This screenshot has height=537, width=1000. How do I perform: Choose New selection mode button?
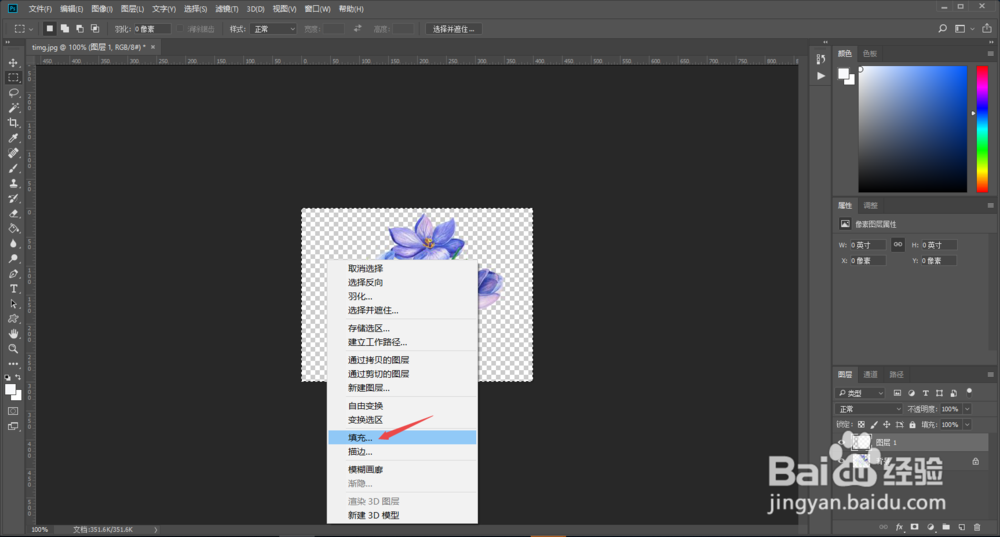49,29
